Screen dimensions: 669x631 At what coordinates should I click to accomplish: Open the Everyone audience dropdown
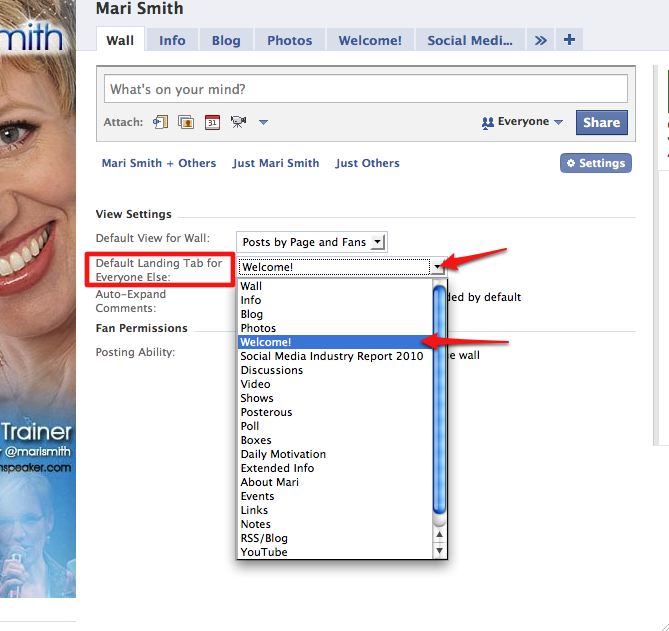(x=522, y=122)
